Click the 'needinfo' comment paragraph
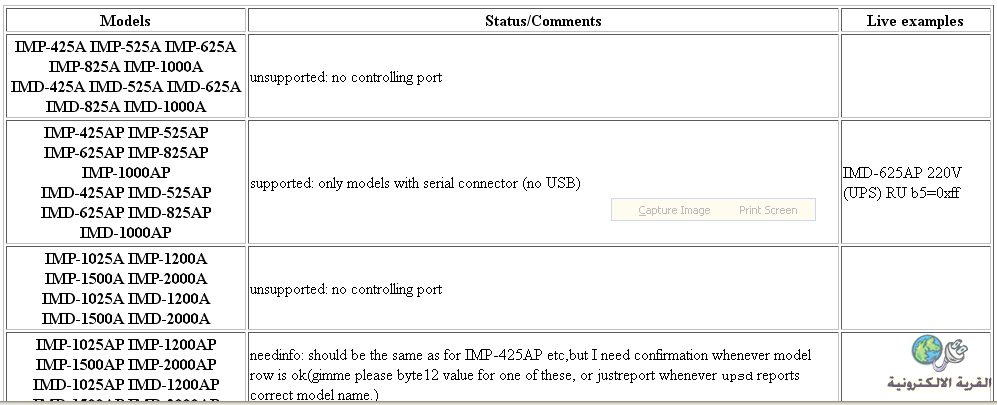 530,375
